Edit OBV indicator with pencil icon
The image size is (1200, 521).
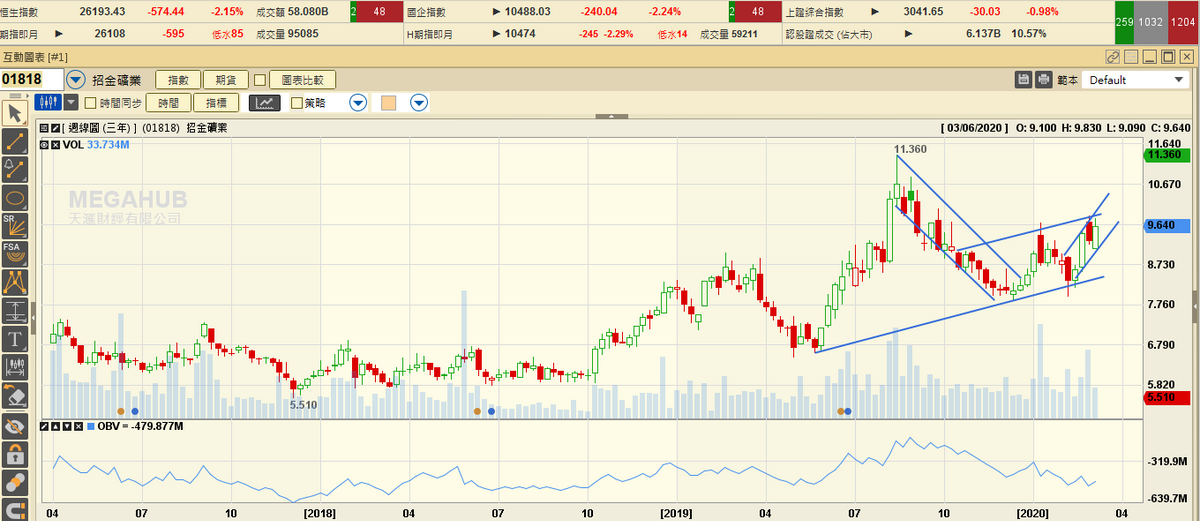(44, 426)
